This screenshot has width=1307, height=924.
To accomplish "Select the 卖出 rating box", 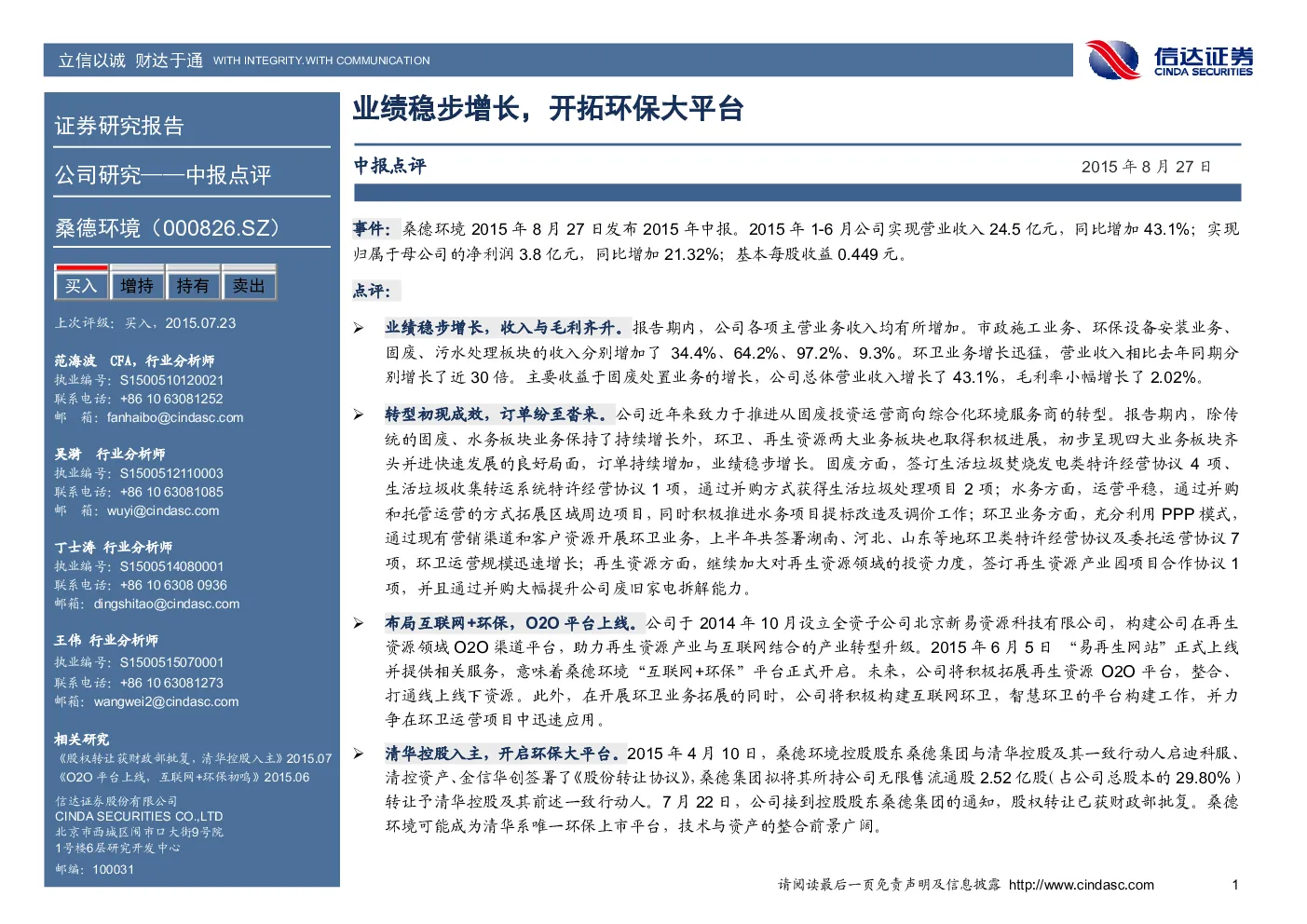I will pyautogui.click(x=249, y=285).
